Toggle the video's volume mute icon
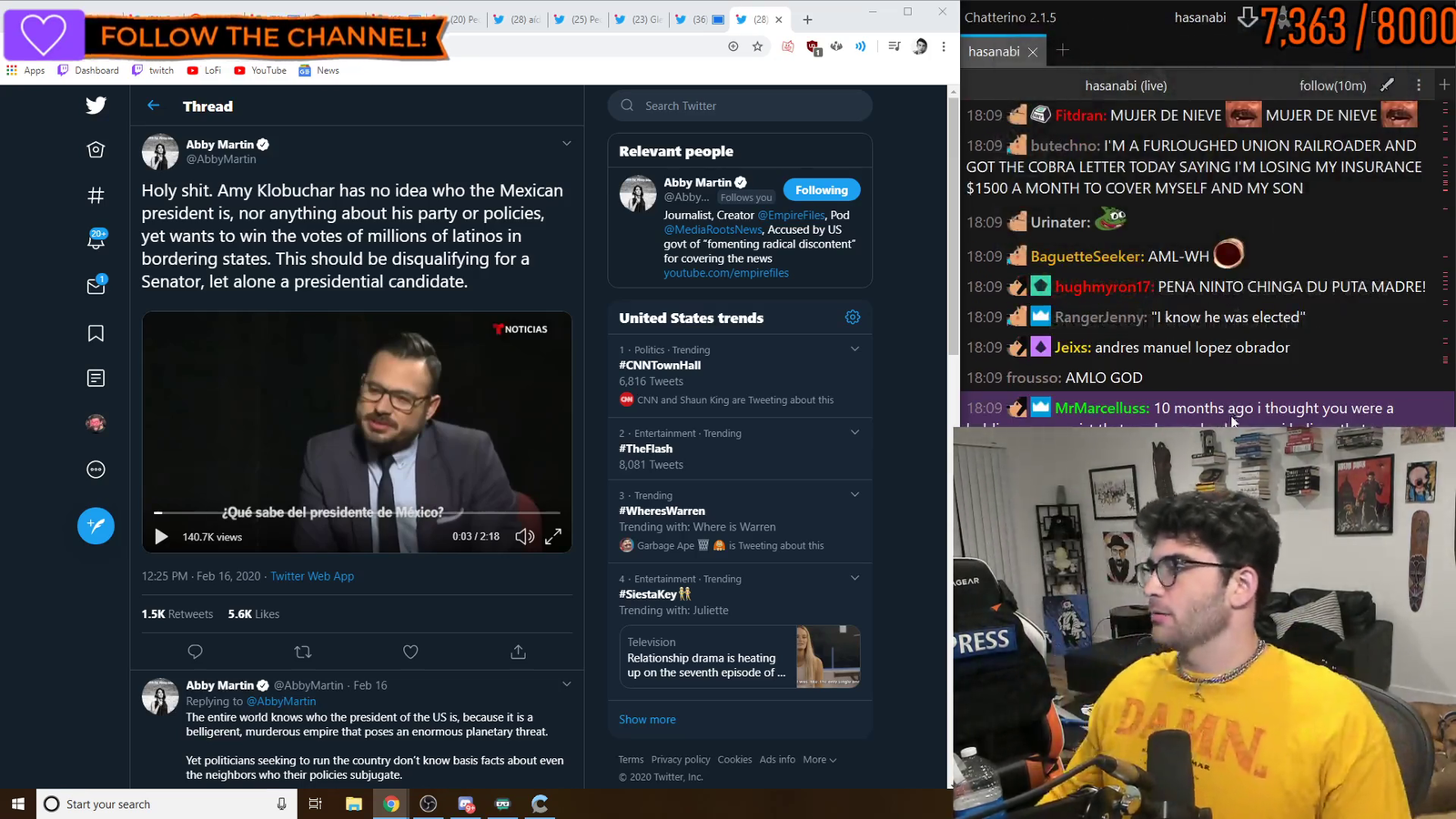This screenshot has width=1456, height=819. [525, 537]
